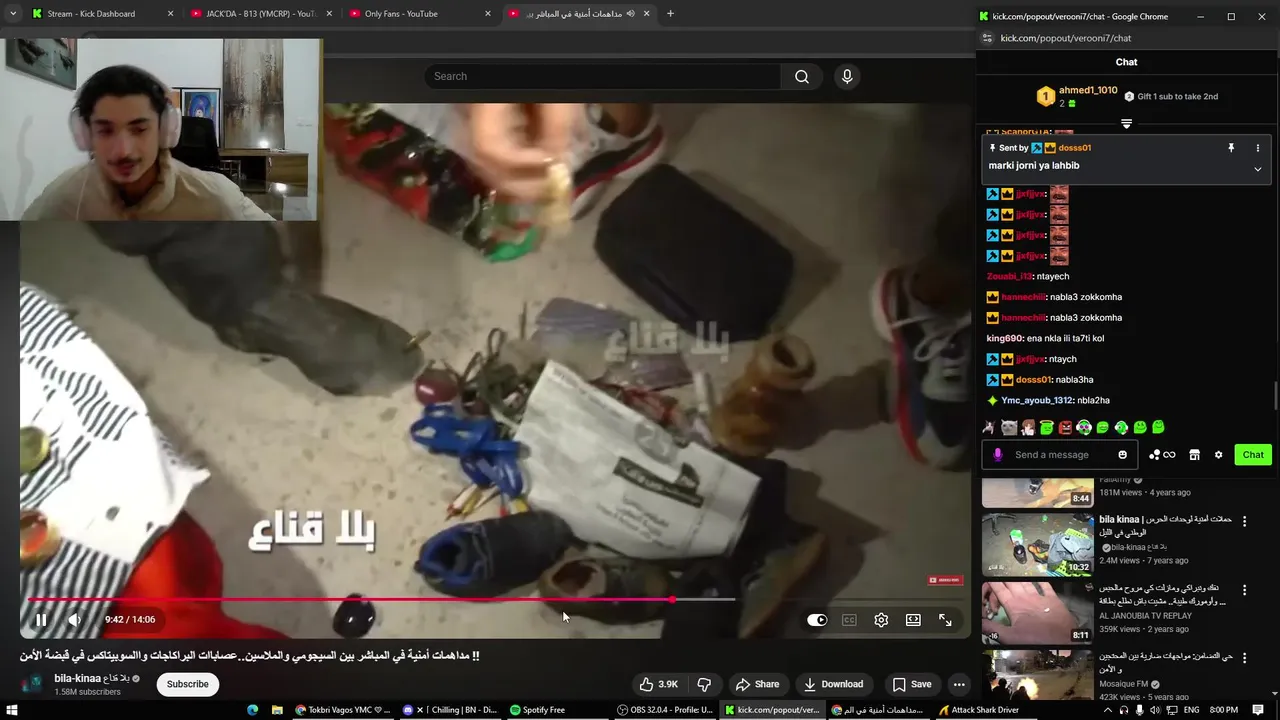Insert the anime girl emote

click(1028, 428)
